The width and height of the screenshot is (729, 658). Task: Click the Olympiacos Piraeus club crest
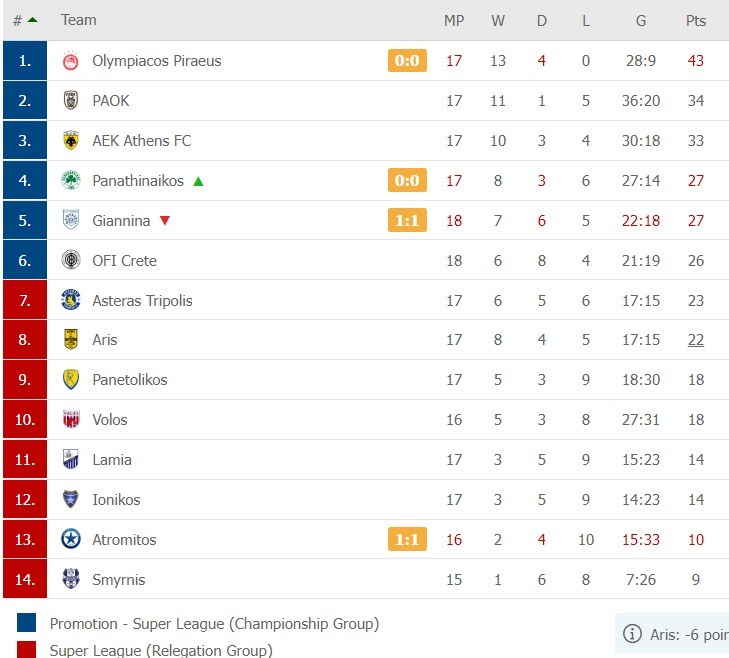pos(71,61)
